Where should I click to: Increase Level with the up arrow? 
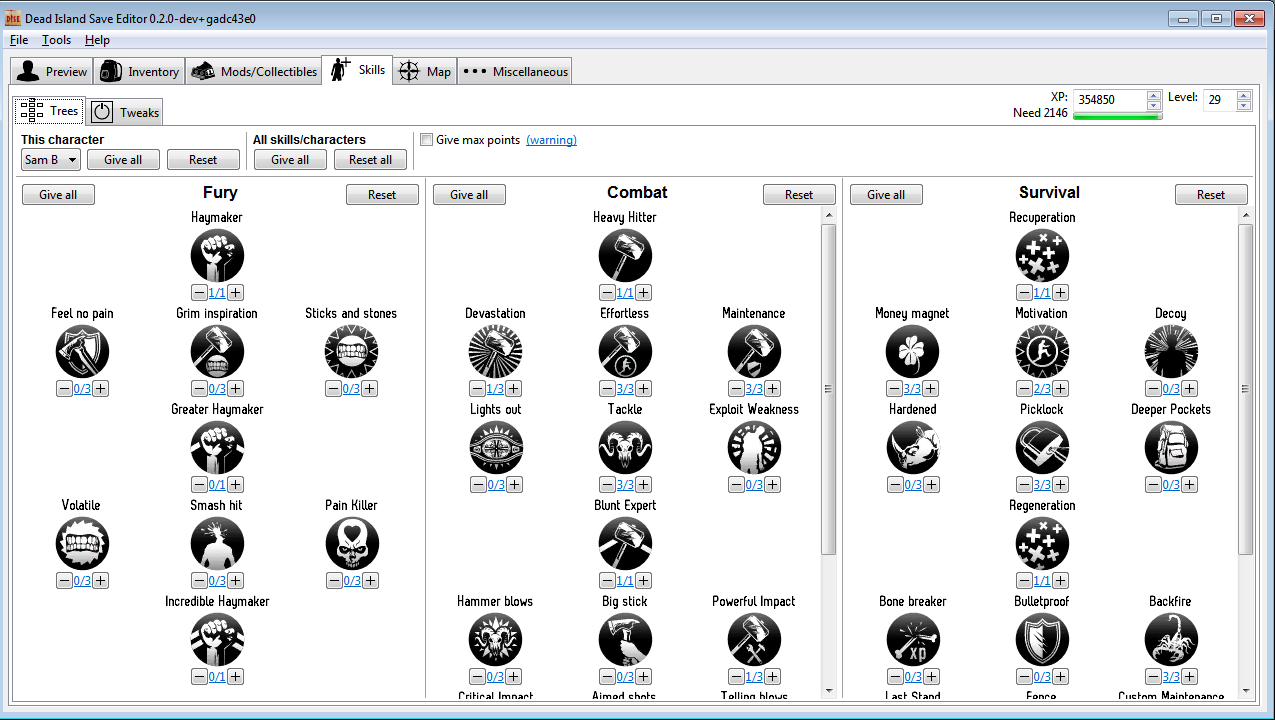[x=1244, y=95]
